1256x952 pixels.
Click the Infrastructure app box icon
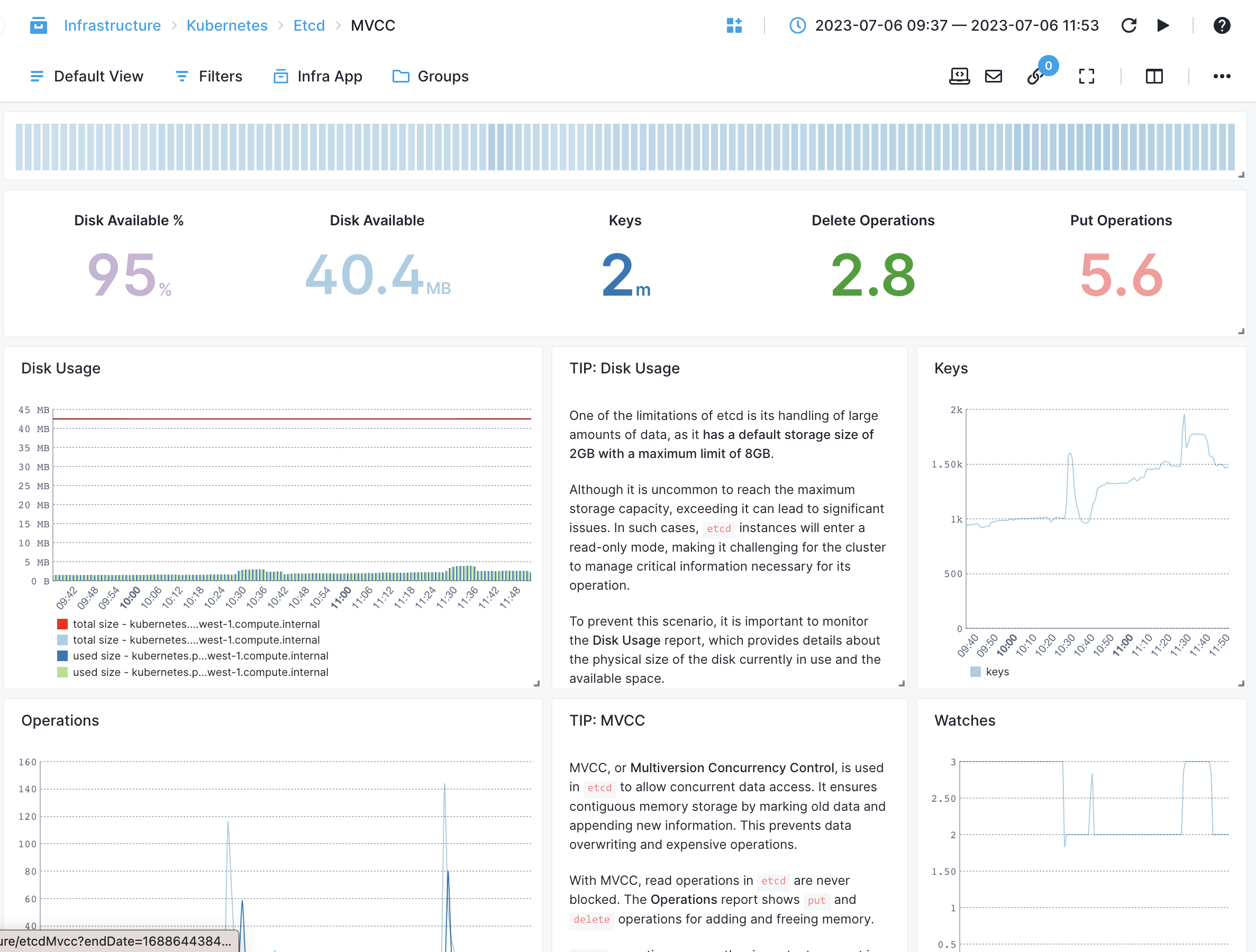[x=38, y=25]
